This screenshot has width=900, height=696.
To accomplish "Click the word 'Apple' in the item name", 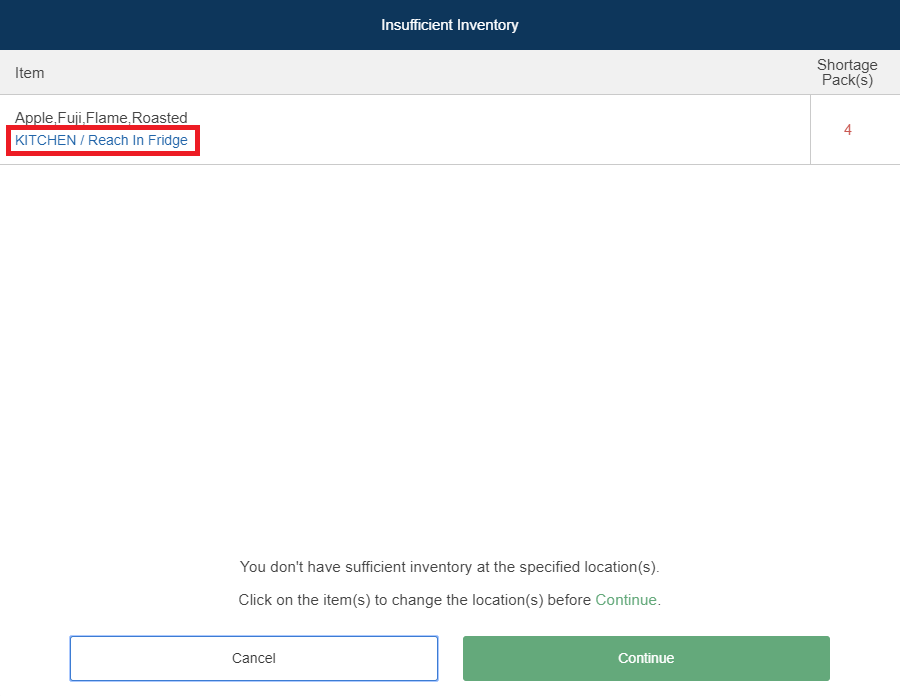I will (33, 118).
